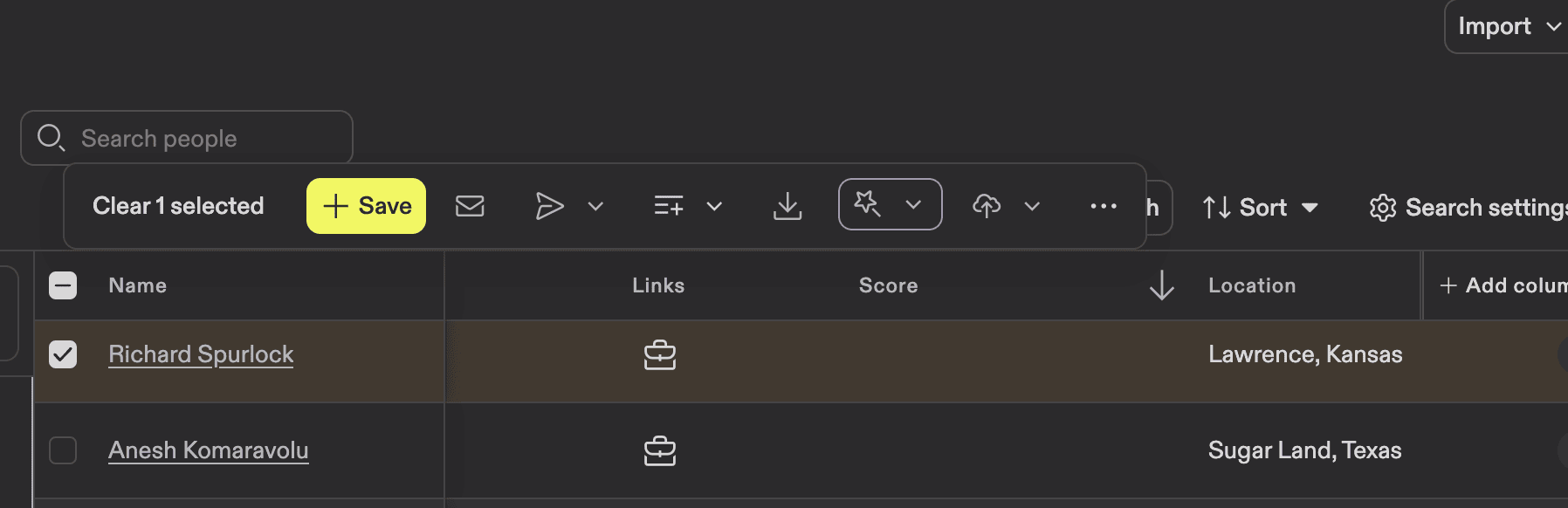The height and width of the screenshot is (508, 1568).
Task: Uncheck the Richard Spurlock row checkbox
Action: tap(62, 354)
